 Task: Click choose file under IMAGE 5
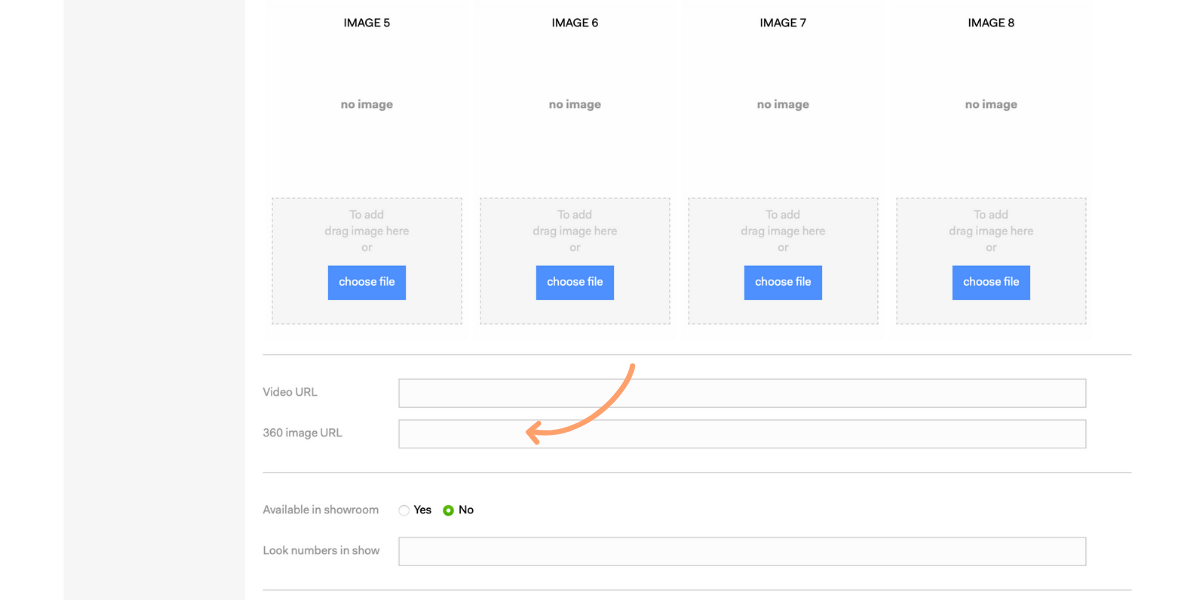pyautogui.click(x=367, y=282)
